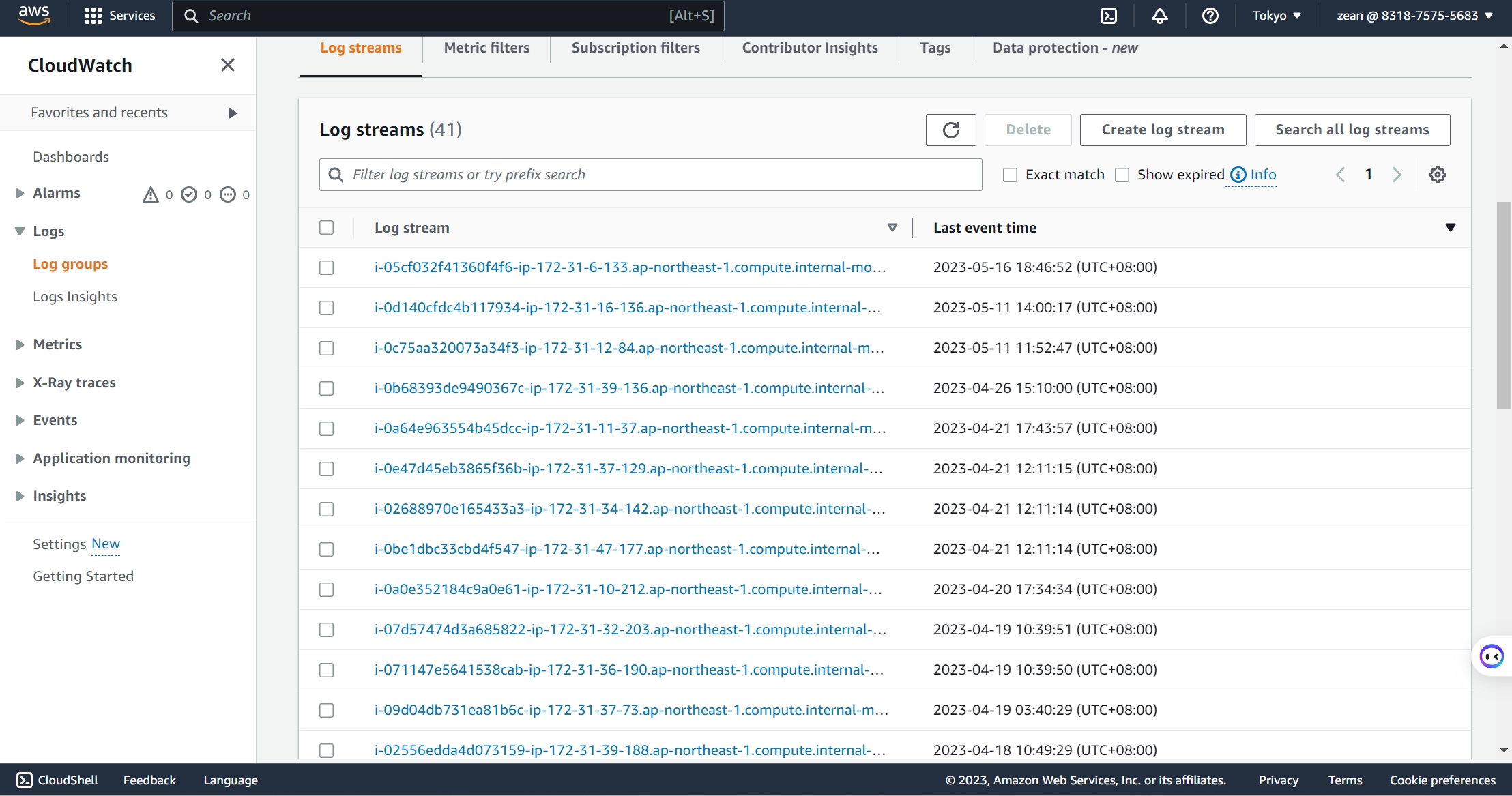Select the i-0d140cfdc4b117934 stream checkbox

coord(327,308)
